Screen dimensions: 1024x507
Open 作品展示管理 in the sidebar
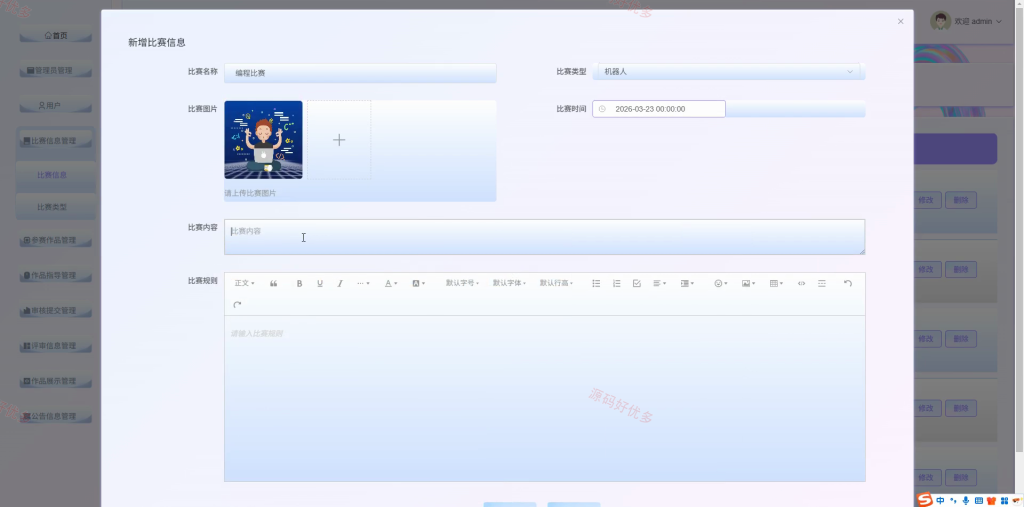point(56,382)
